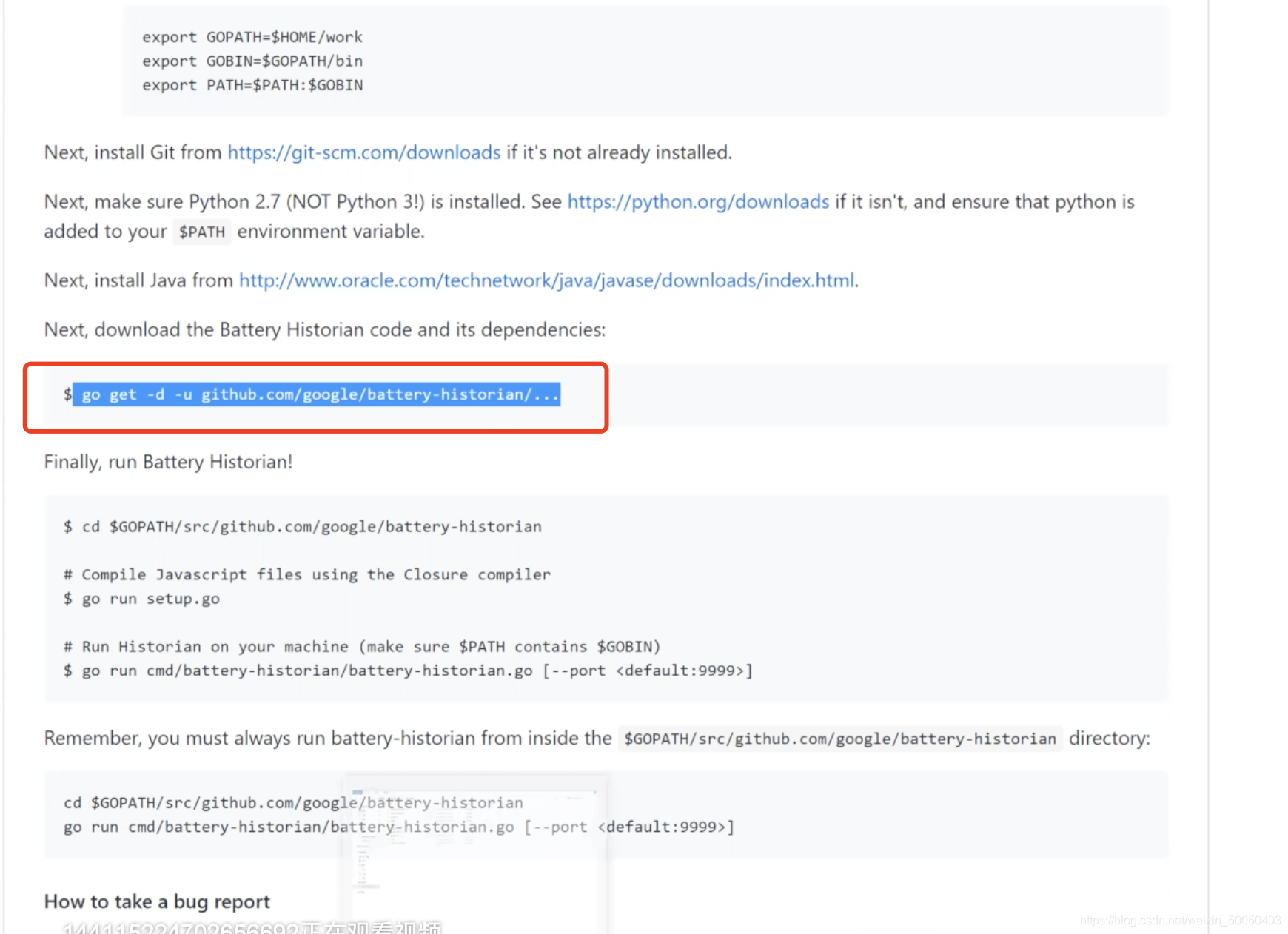The image size is (1288, 934).
Task: Open the python.org/downloads link
Action: coord(698,202)
